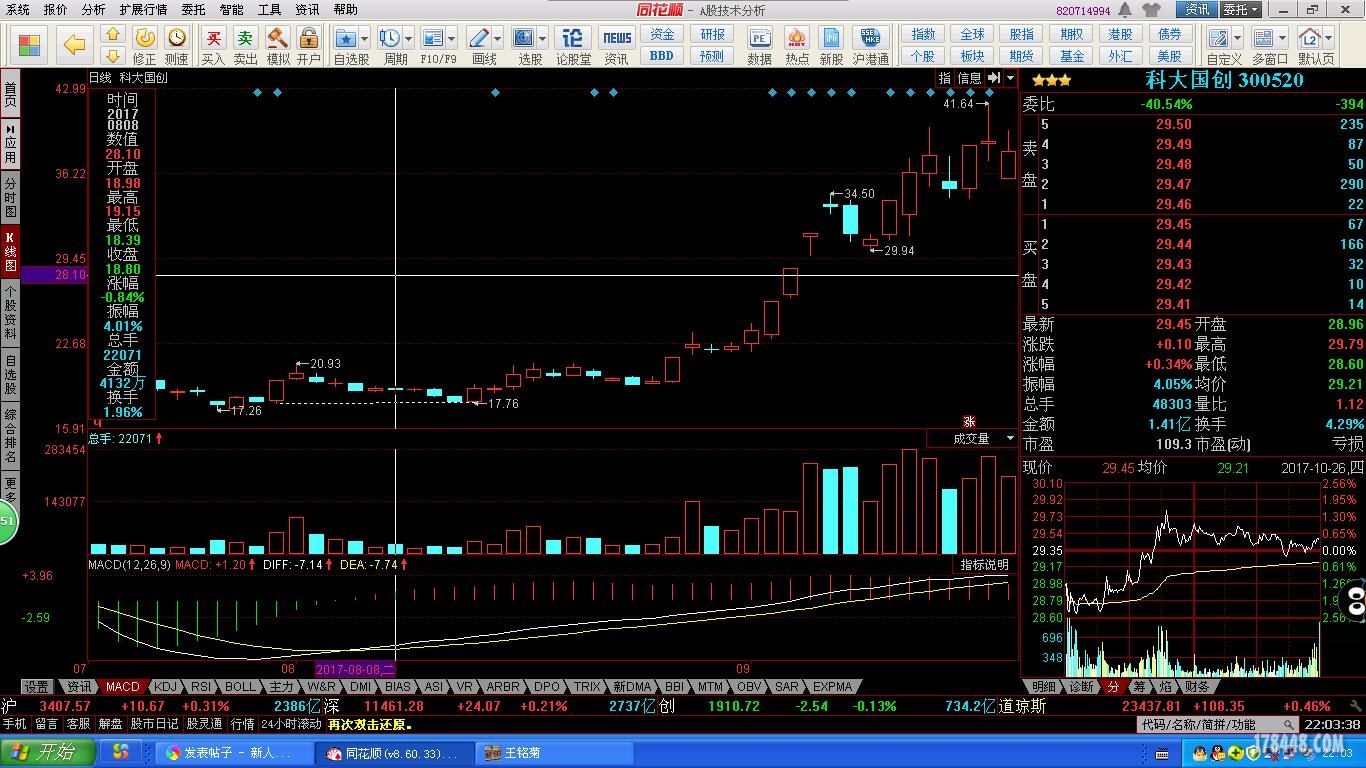Toggle the 信息 panel collapse arrow

993,78
